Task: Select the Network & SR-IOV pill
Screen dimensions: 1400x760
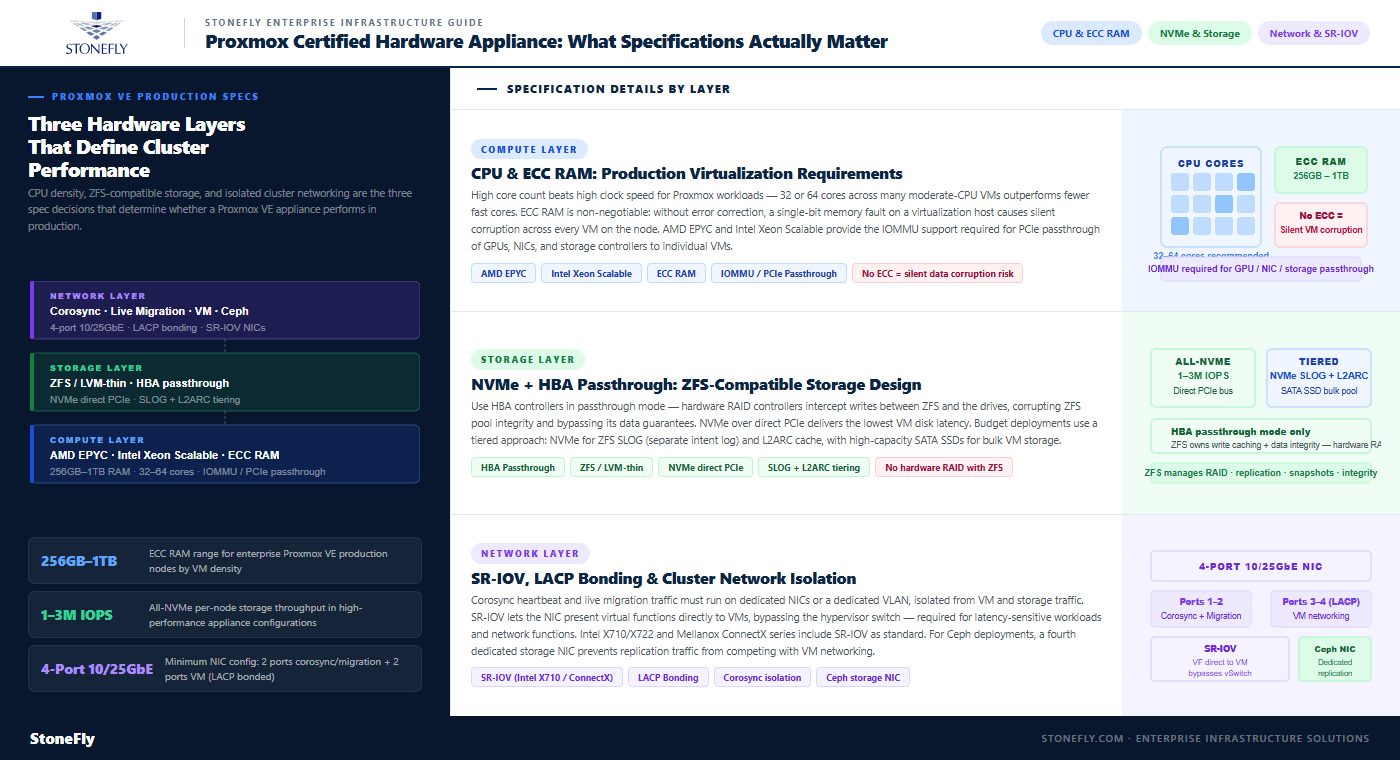Action: (1313, 33)
